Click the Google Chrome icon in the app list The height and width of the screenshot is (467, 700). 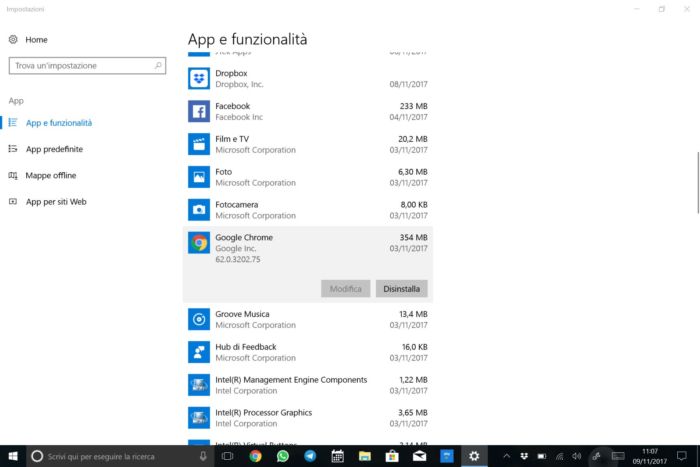[x=199, y=242]
